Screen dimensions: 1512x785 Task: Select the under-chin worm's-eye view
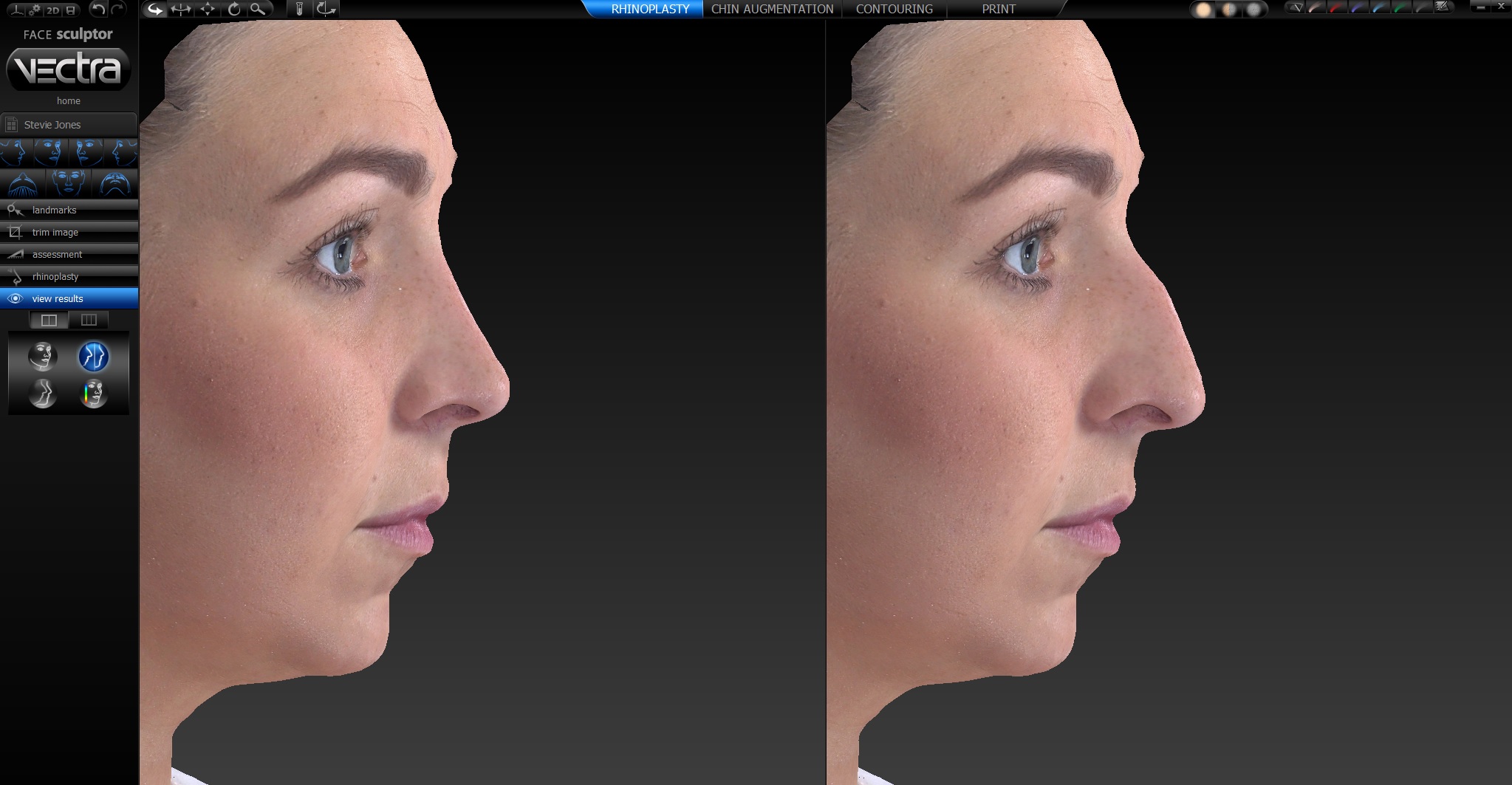114,183
